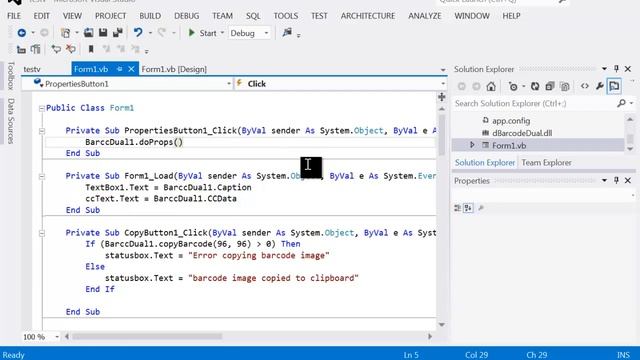This screenshot has width=640, height=360.
Task: Click the BarccDual1.doProps() code line
Action: click(x=134, y=142)
